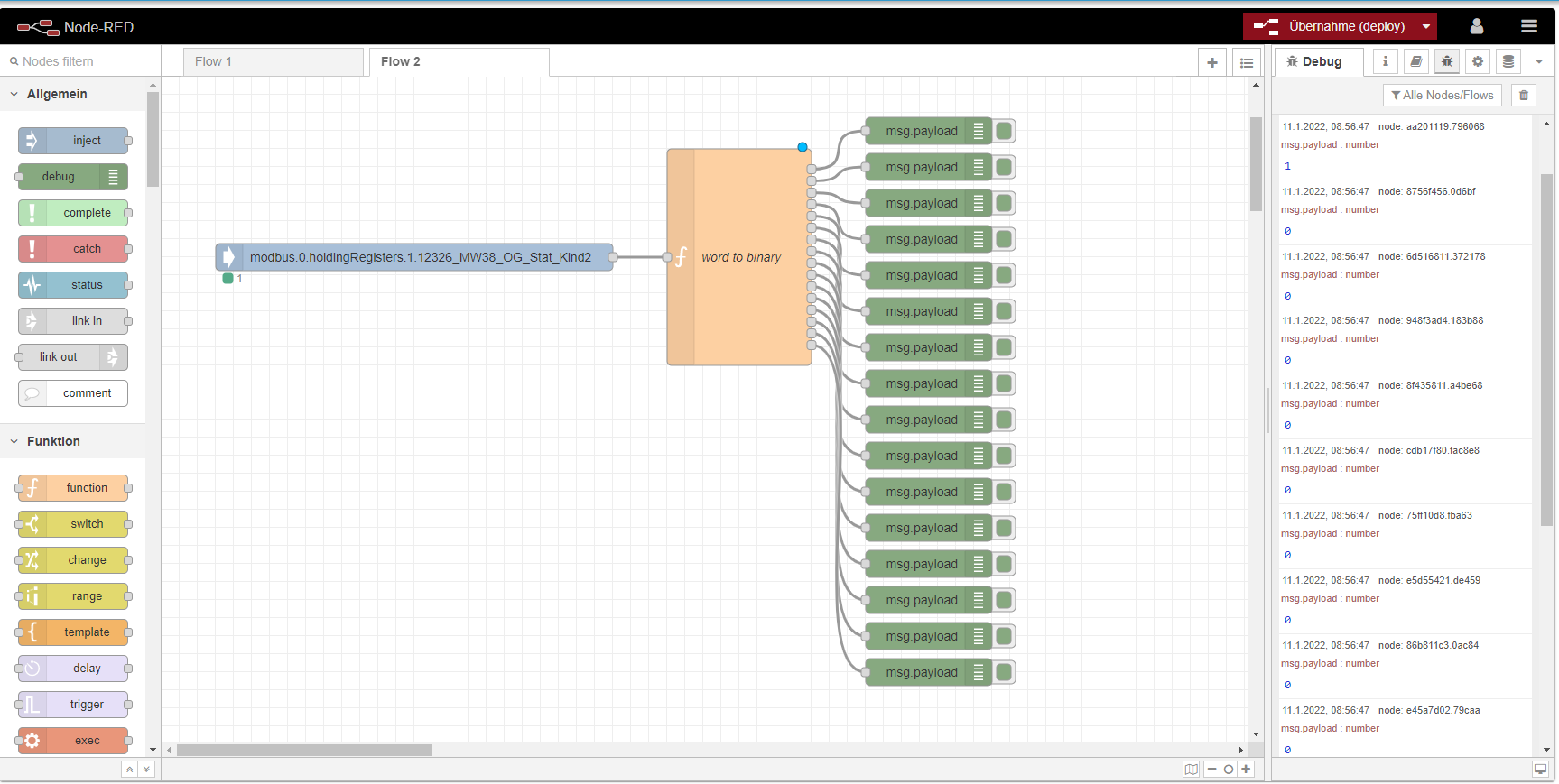
Task: Open the context data database icon
Action: [x=1508, y=61]
